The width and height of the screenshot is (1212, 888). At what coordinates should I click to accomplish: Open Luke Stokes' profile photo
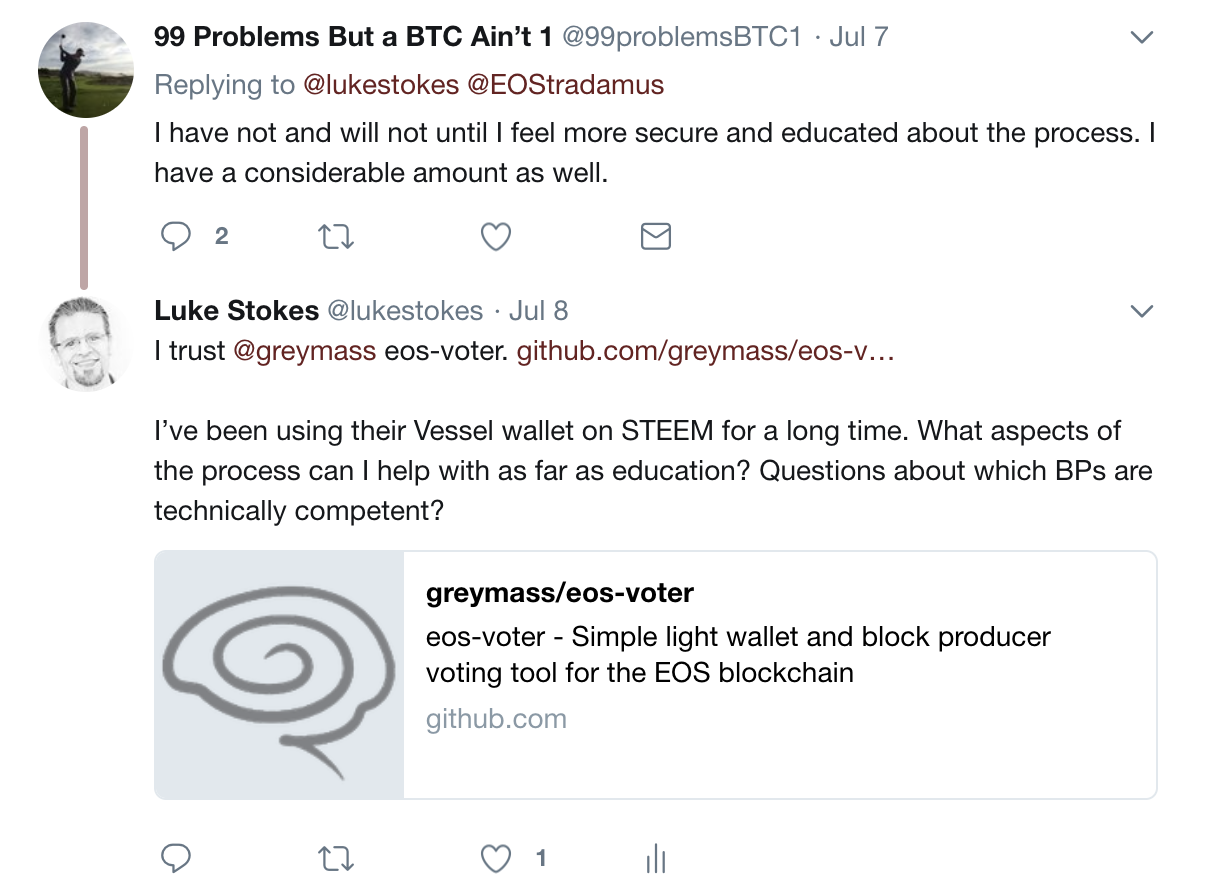(85, 342)
